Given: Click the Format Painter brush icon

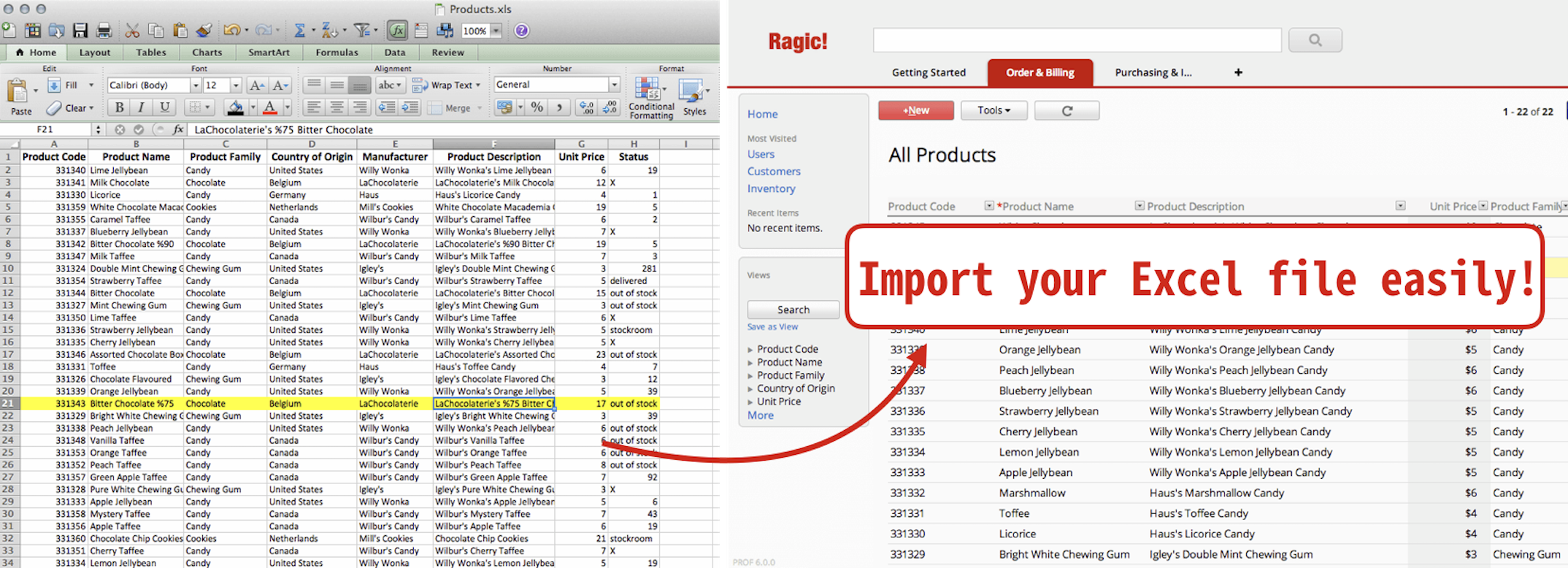Looking at the screenshot, I should (x=204, y=30).
